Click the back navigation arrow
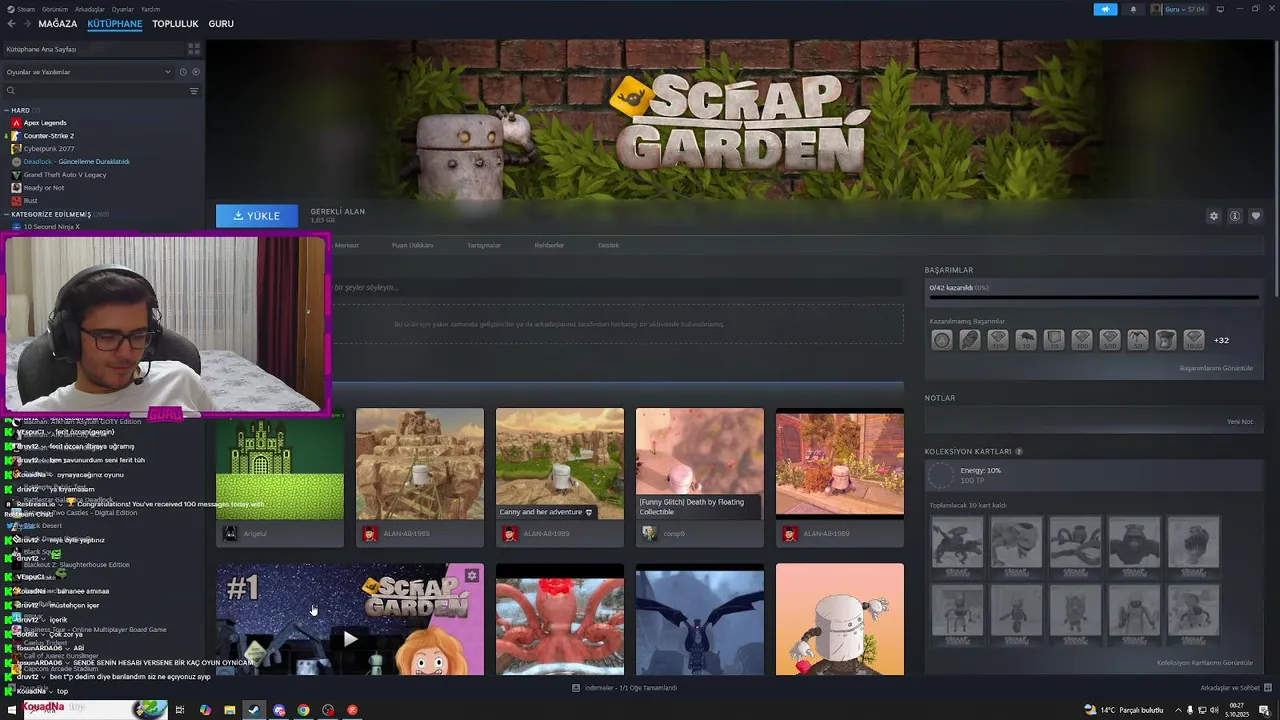This screenshot has height=720, width=1280. (x=11, y=23)
